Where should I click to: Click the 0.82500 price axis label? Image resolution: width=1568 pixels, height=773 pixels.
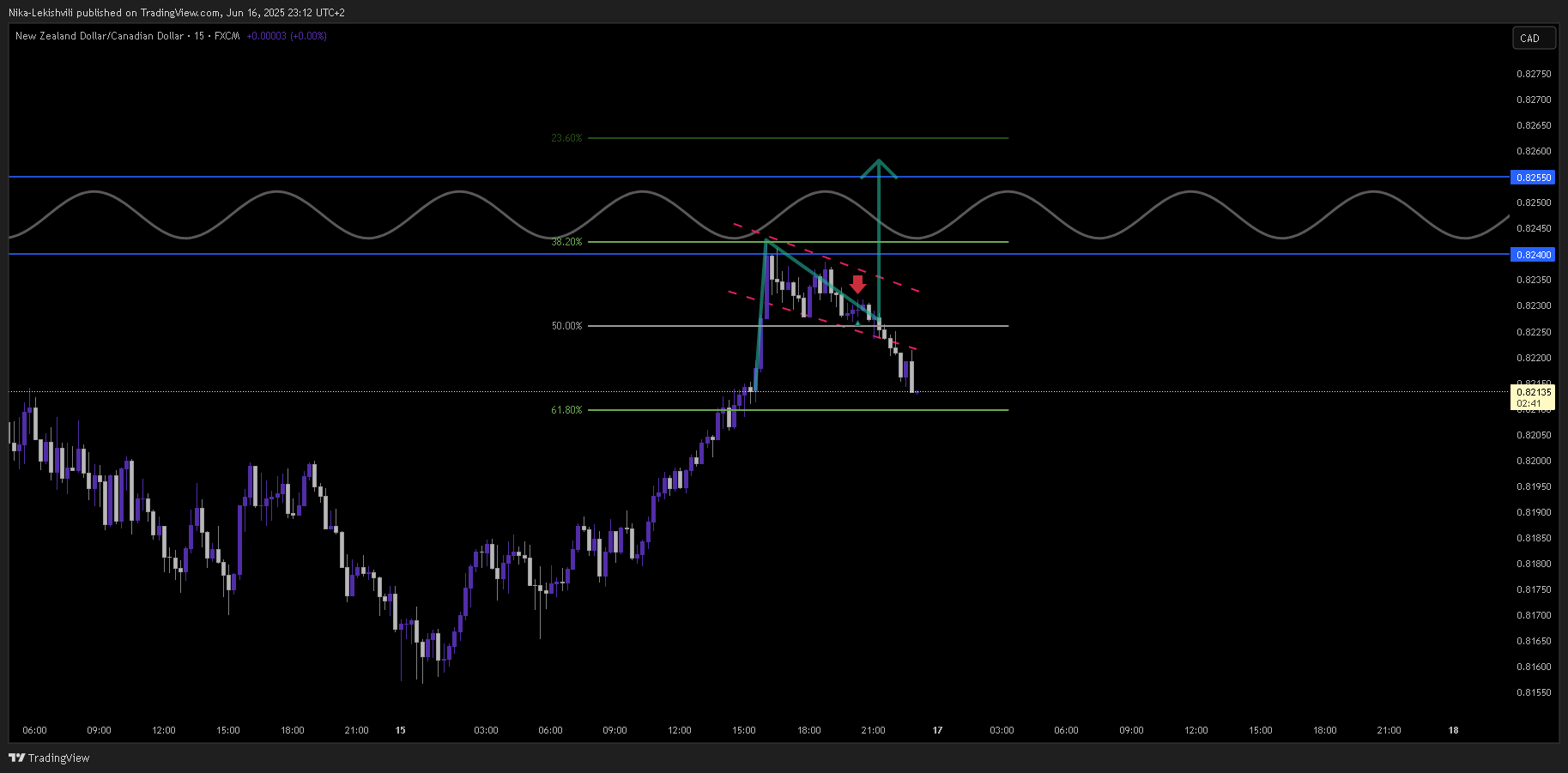pyautogui.click(x=1534, y=202)
